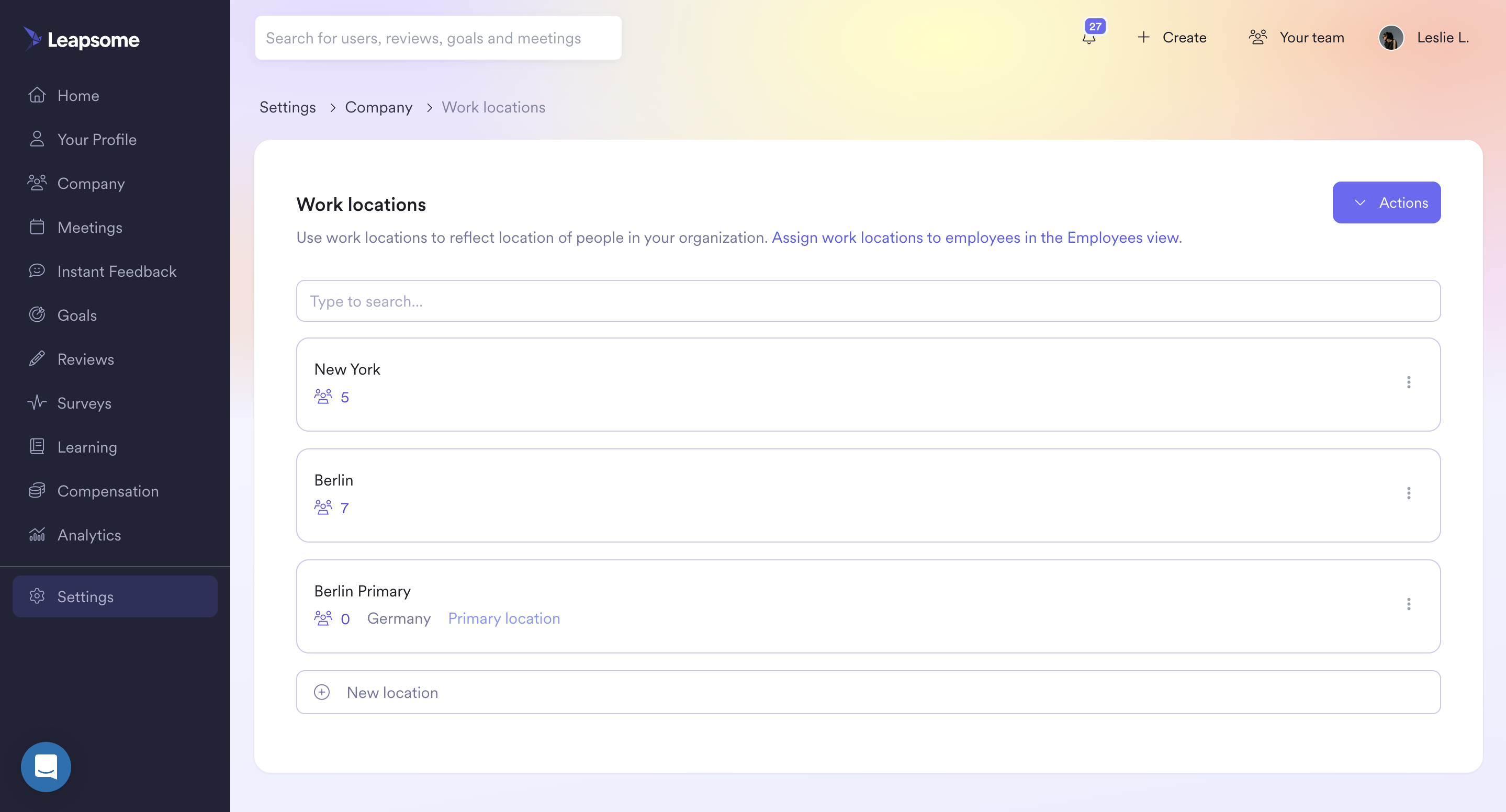Screen dimensions: 1506x812
Task: Click the New York employees icon
Action: coord(323,397)
